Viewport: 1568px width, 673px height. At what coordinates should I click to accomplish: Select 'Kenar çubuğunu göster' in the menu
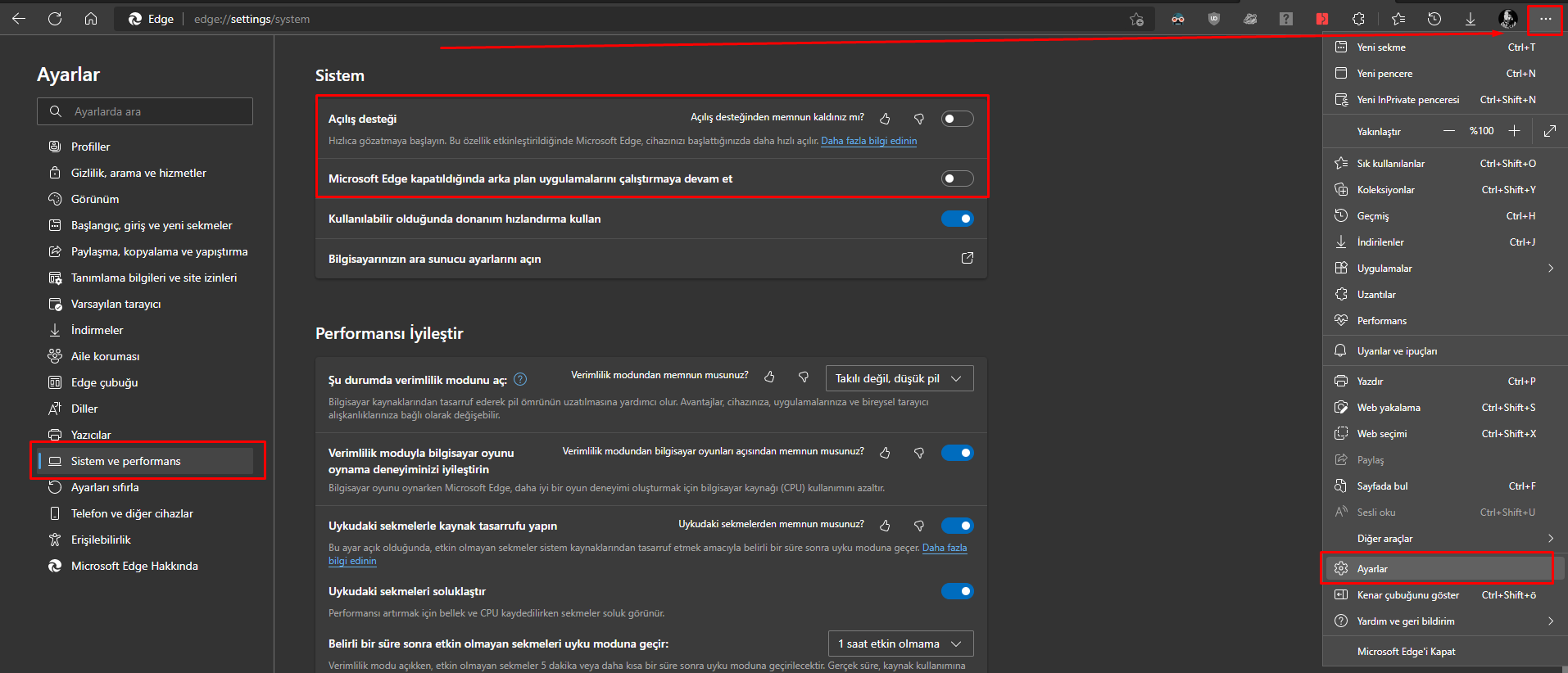click(x=1445, y=595)
